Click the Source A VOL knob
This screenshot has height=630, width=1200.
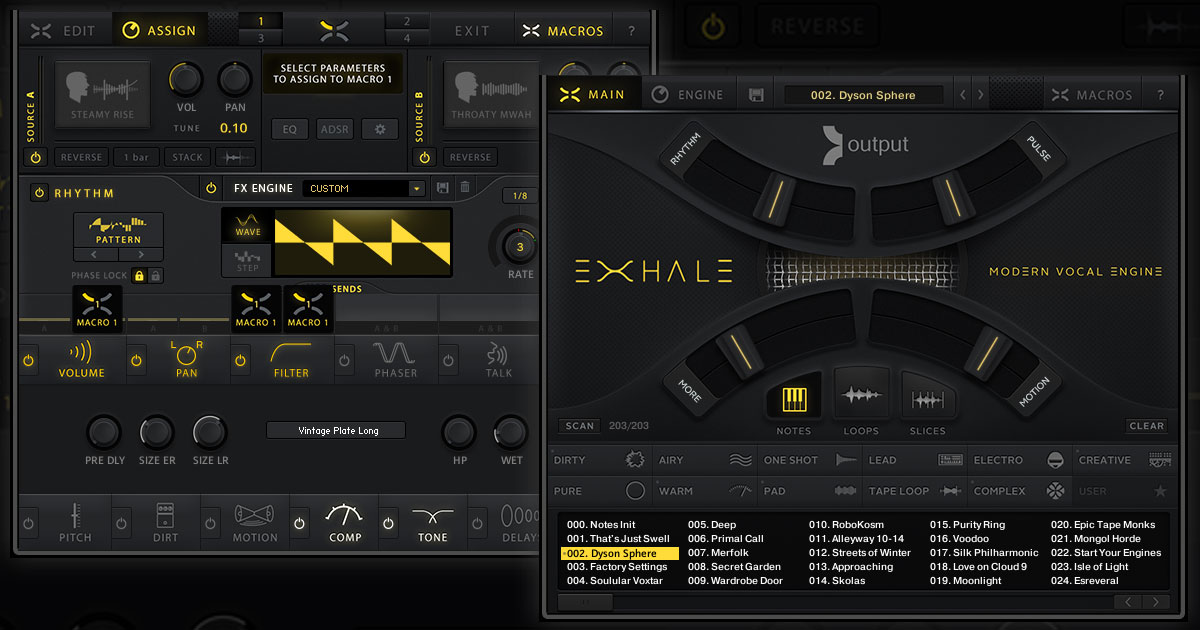point(185,79)
